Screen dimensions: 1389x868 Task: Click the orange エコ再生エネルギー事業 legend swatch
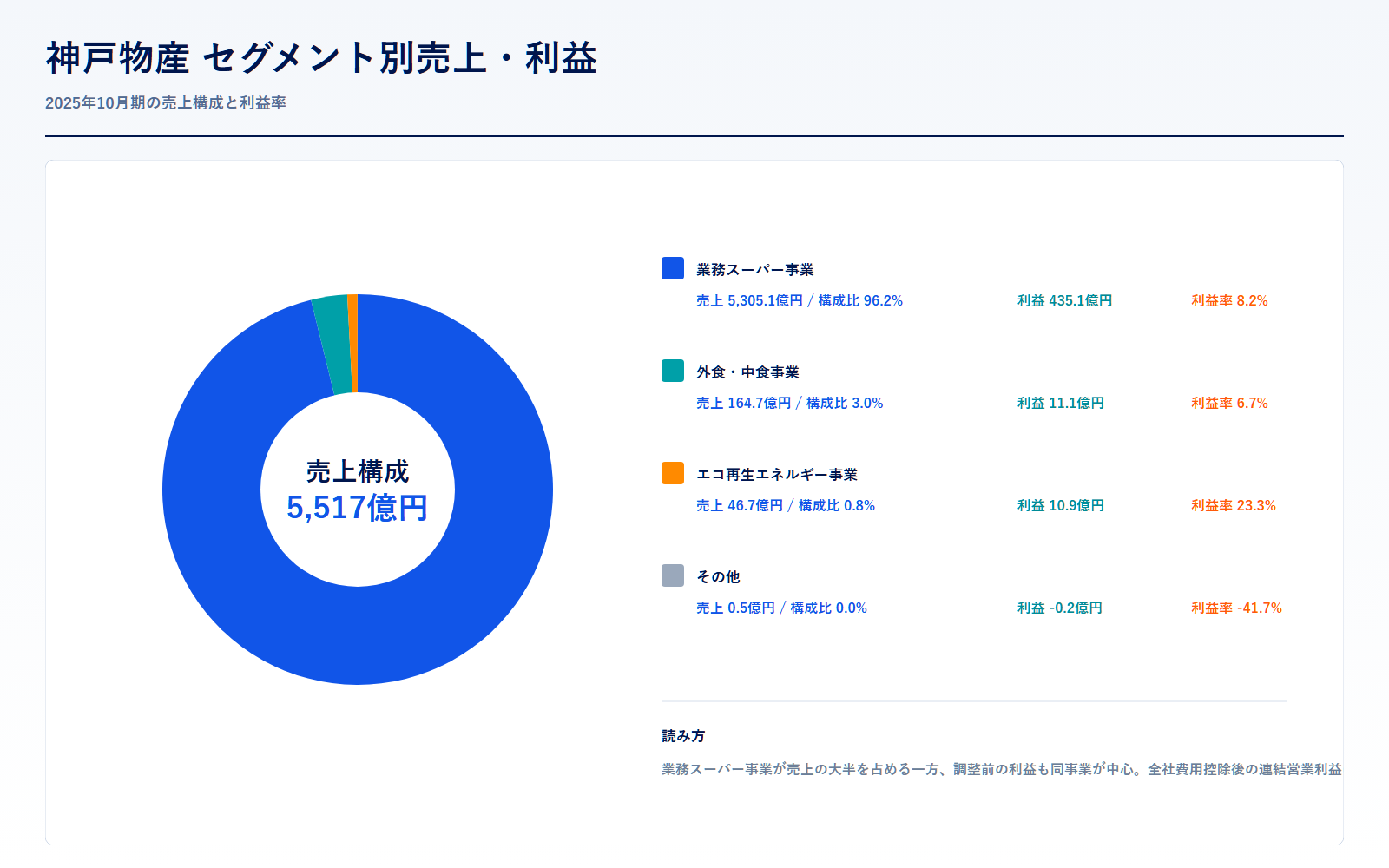673,473
